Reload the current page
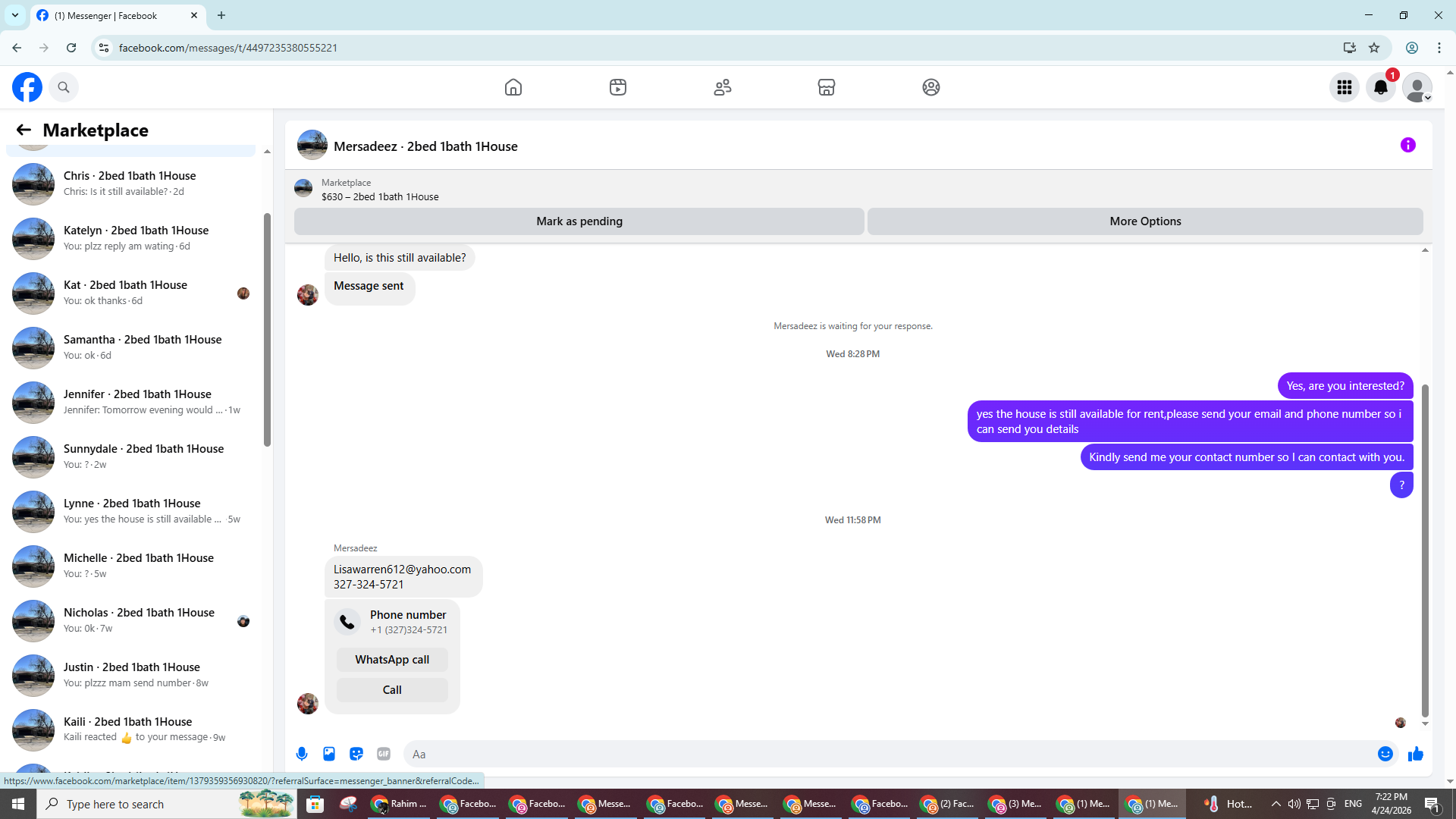Viewport: 1456px width, 819px height. (x=71, y=48)
